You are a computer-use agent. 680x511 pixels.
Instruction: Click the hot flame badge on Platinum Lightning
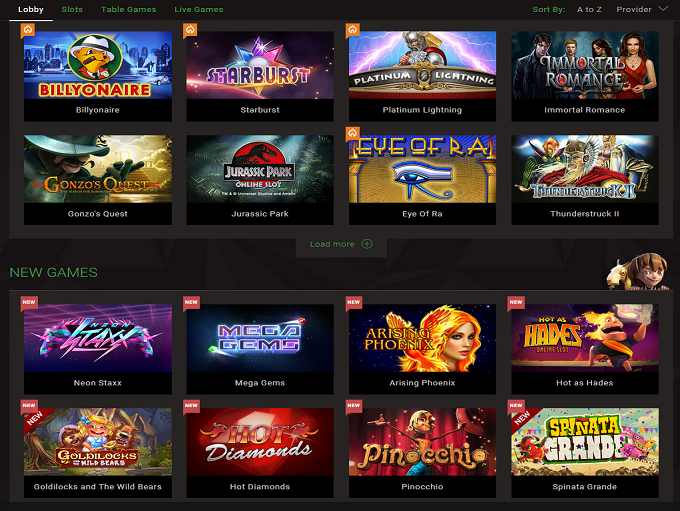tap(353, 31)
